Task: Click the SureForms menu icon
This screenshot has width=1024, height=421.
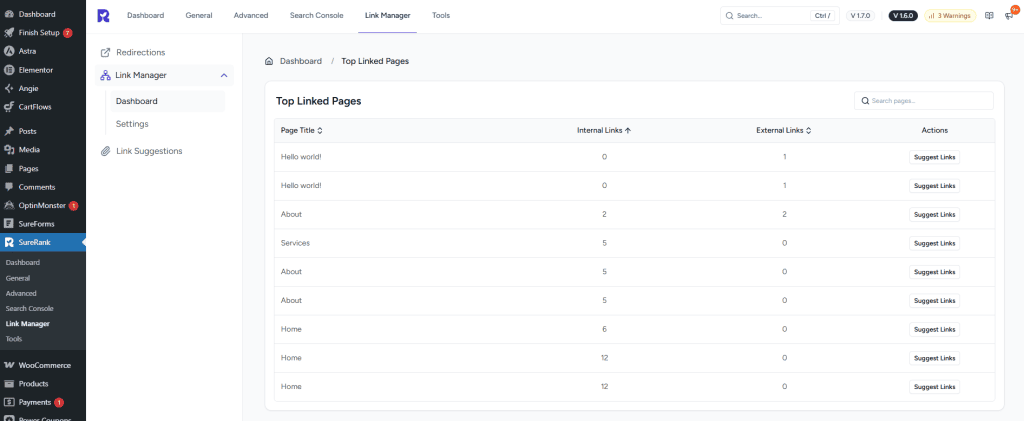Action: [9, 224]
